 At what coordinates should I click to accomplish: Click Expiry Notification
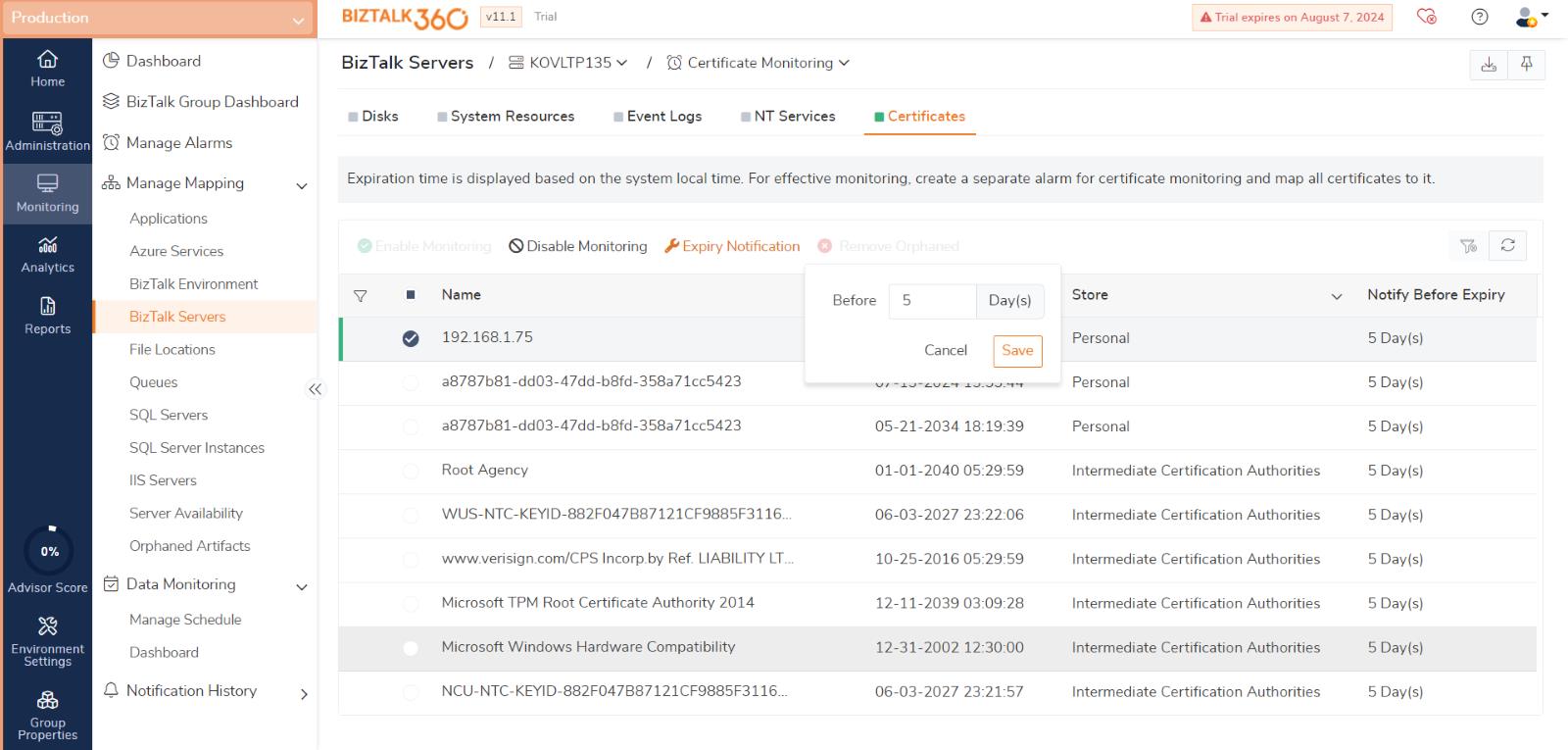tap(732, 246)
